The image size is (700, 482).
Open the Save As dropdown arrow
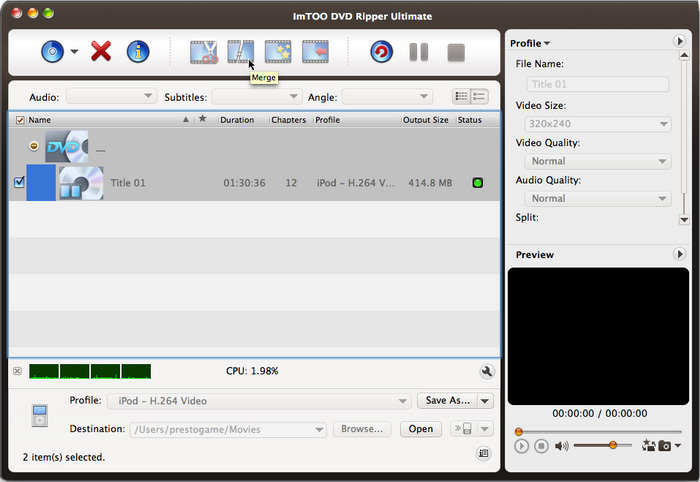pos(485,401)
